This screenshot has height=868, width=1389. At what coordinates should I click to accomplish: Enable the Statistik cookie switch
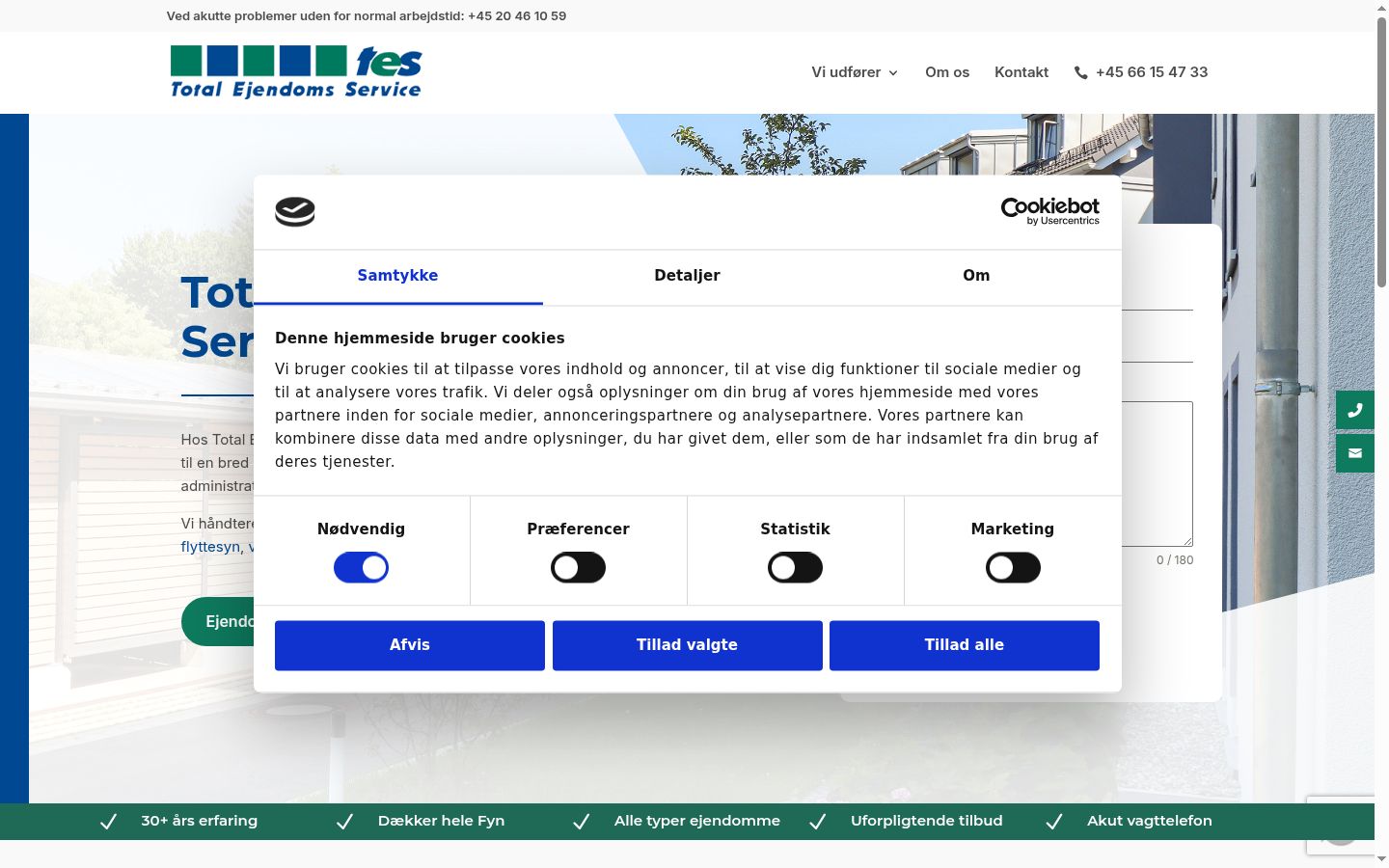click(x=795, y=568)
